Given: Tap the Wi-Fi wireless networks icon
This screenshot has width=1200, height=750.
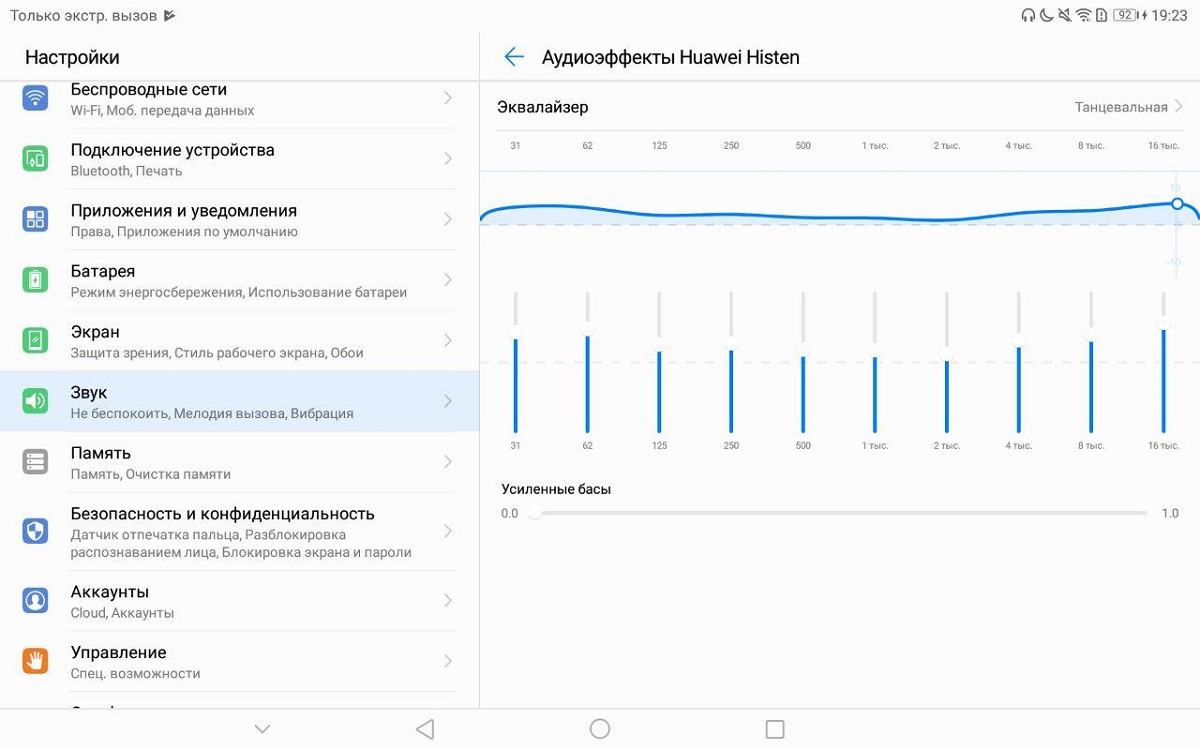Looking at the screenshot, I should 35,98.
